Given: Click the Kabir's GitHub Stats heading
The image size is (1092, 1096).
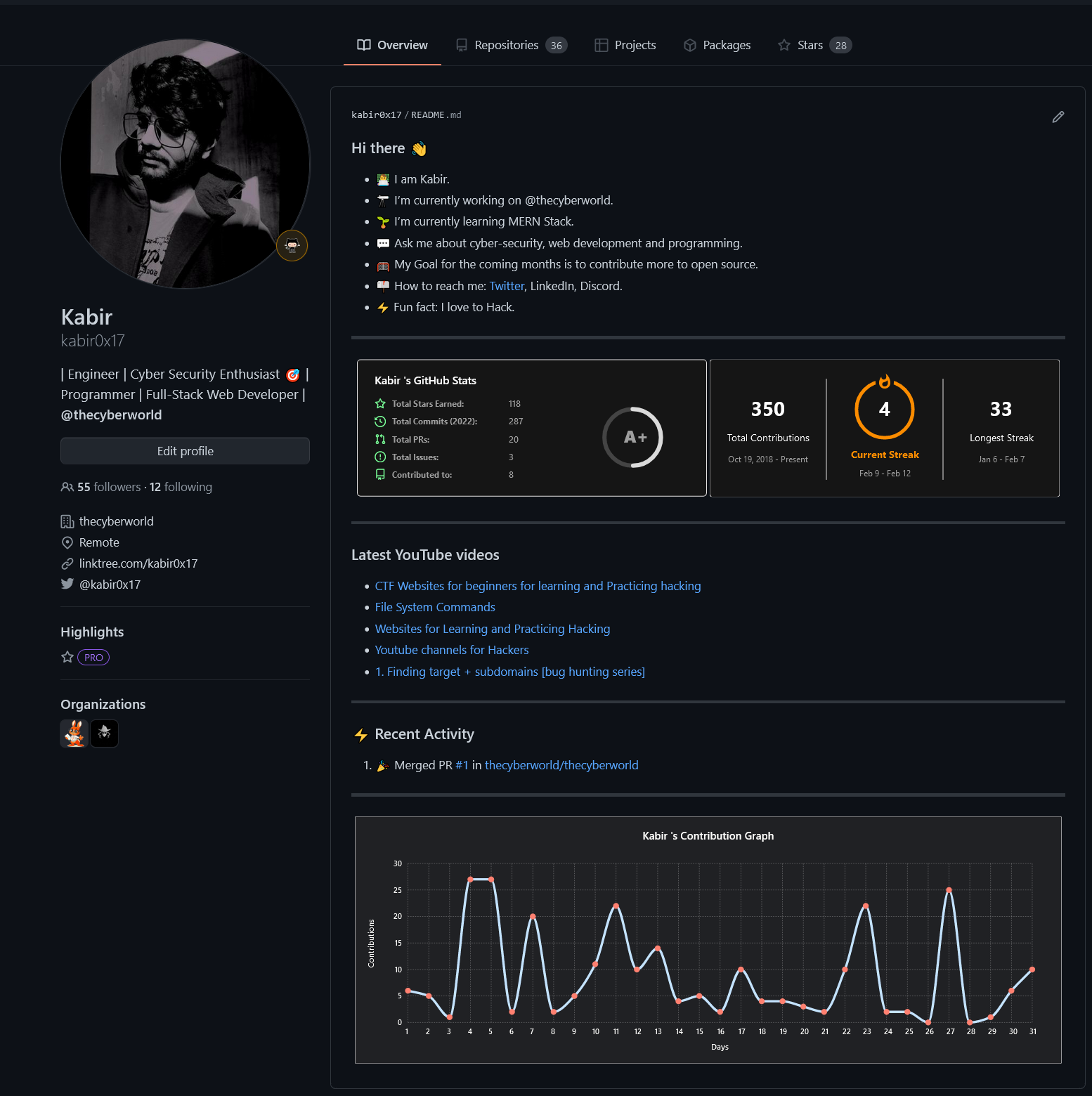Looking at the screenshot, I should click(x=425, y=380).
